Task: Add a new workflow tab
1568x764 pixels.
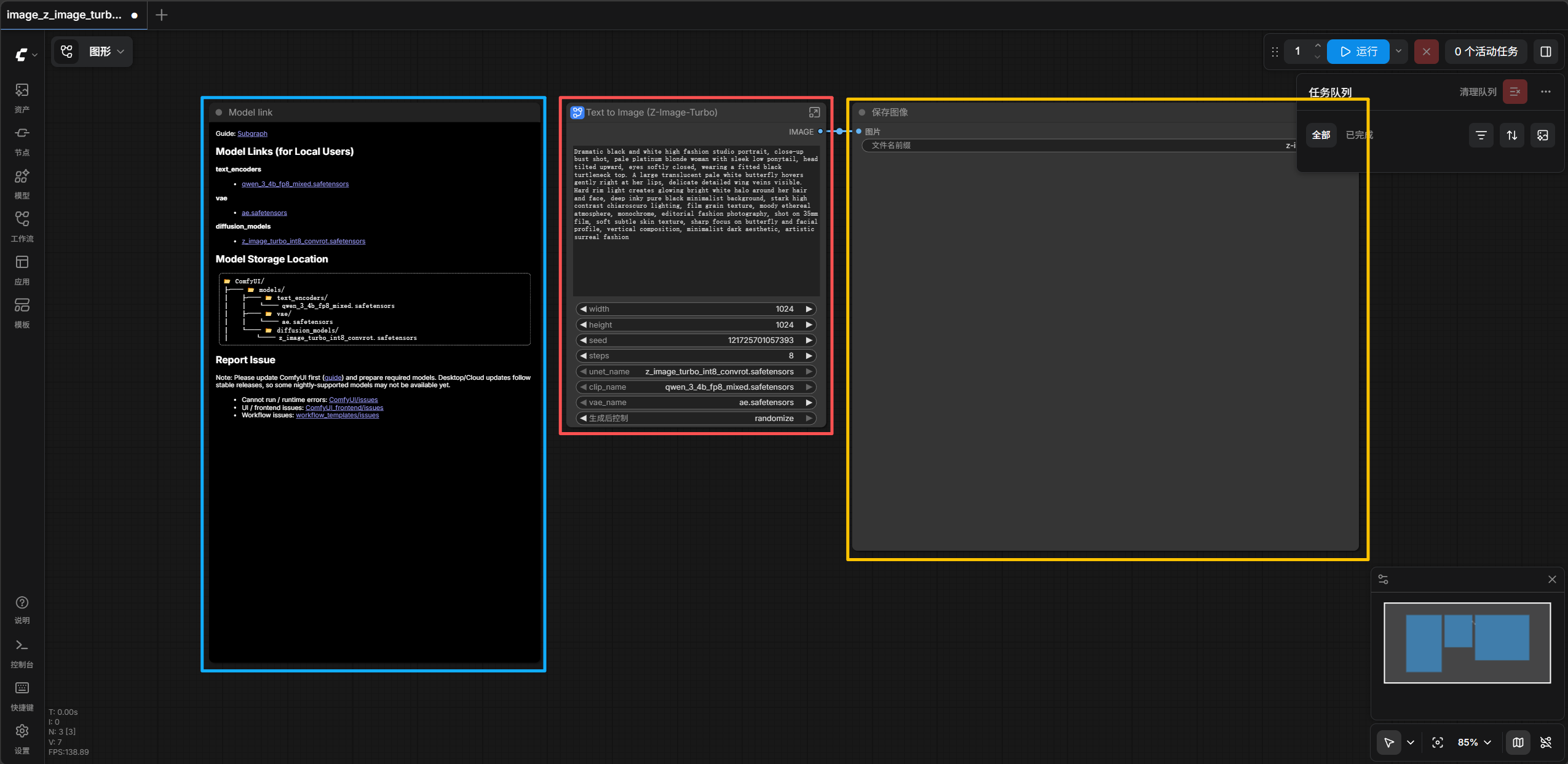Action: tap(162, 15)
